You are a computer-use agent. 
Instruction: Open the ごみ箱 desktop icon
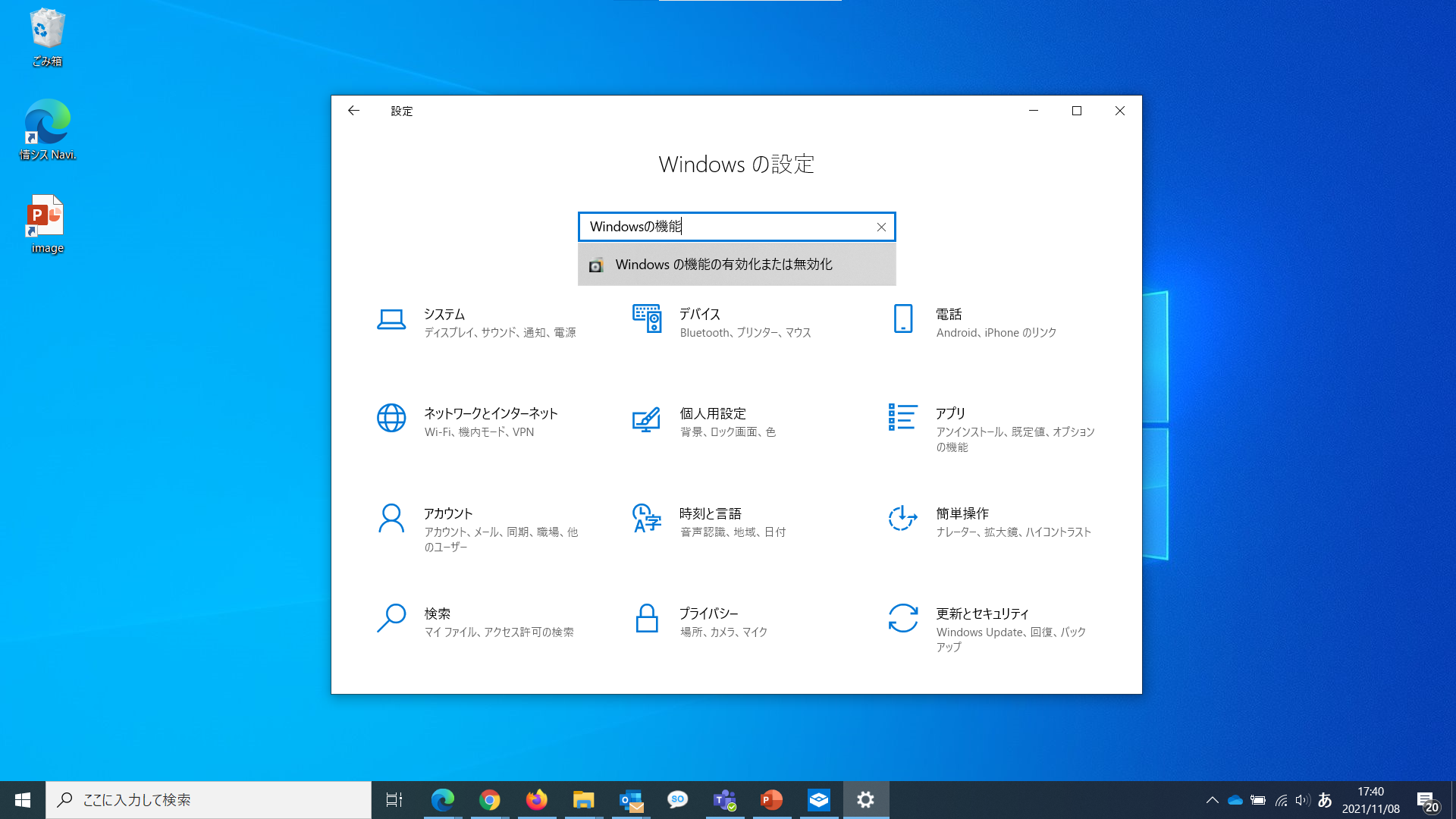(x=47, y=38)
